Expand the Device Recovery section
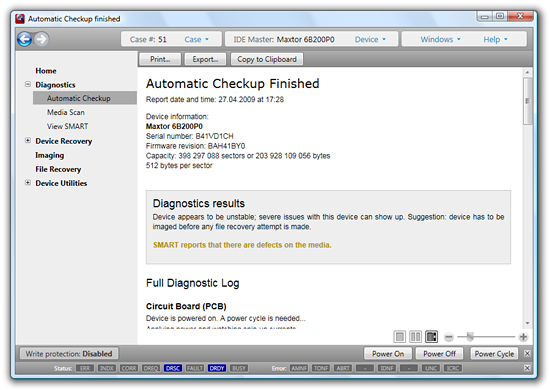Image resolution: width=550 pixels, height=390 pixels. click(28, 141)
